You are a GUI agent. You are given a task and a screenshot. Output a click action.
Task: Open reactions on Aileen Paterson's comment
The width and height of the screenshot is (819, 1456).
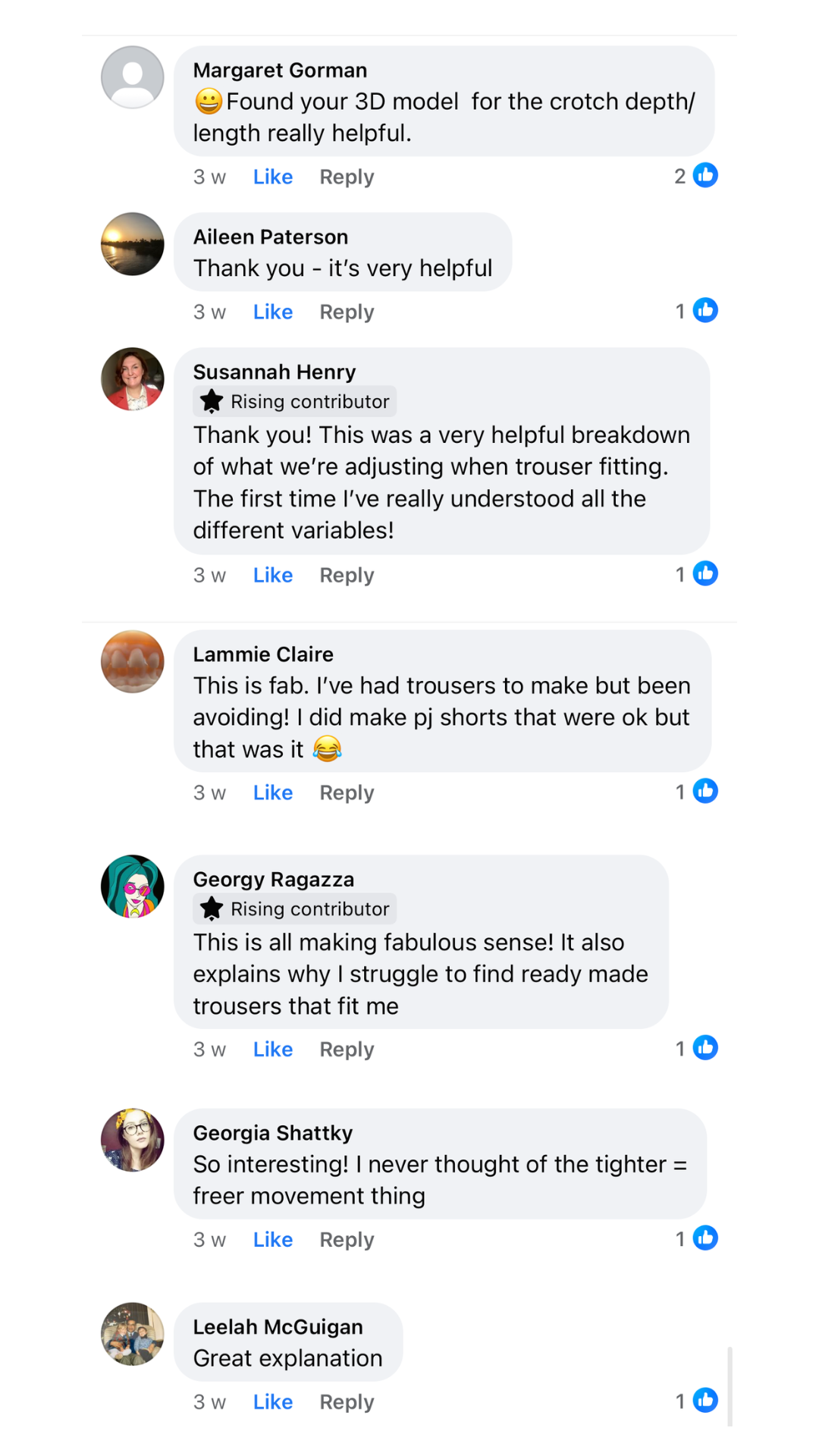[x=705, y=310]
